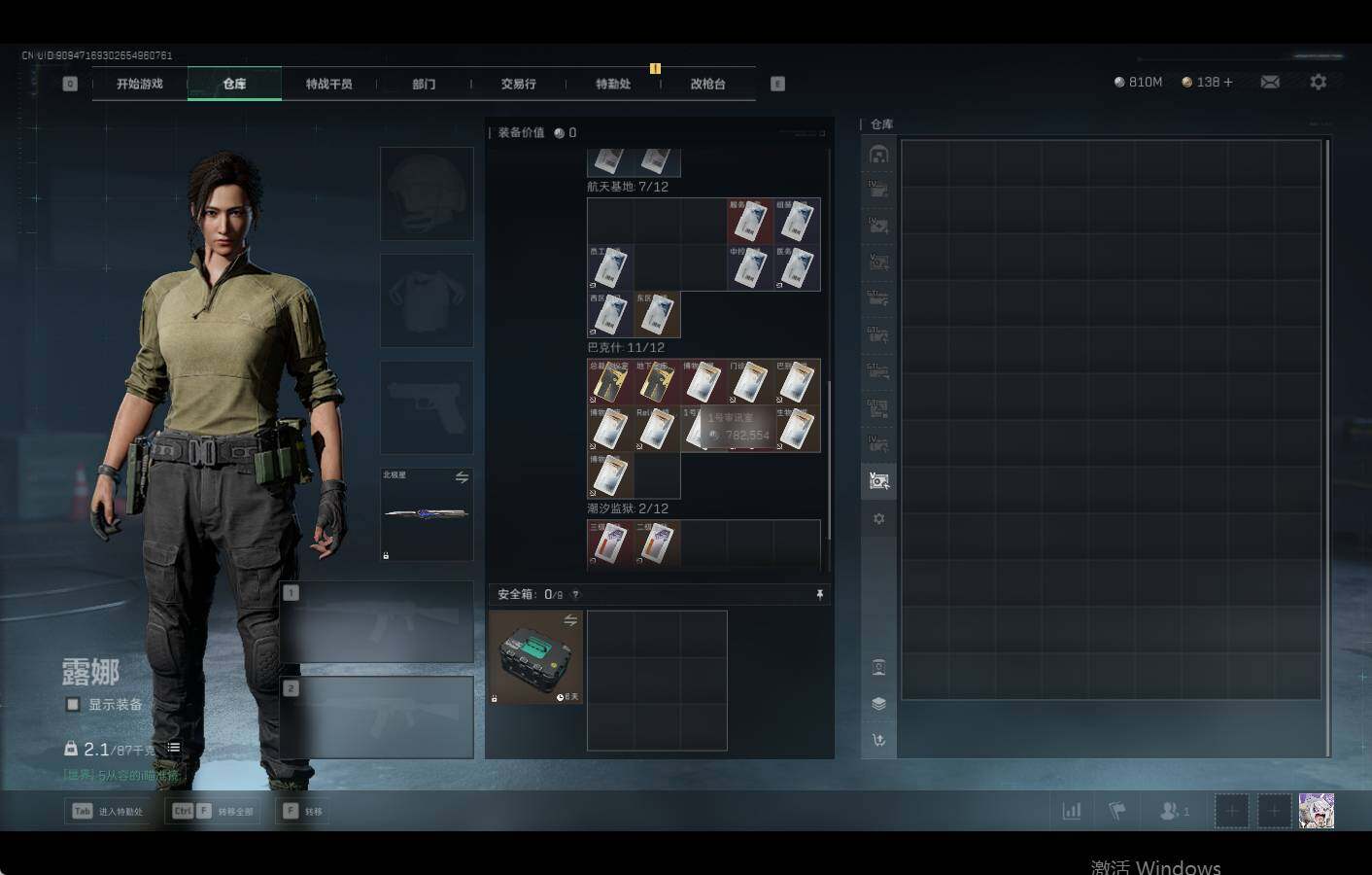Viewport: 1372px width, 875px height.
Task: Click the 转移 F shortcut button
Action: 302,811
